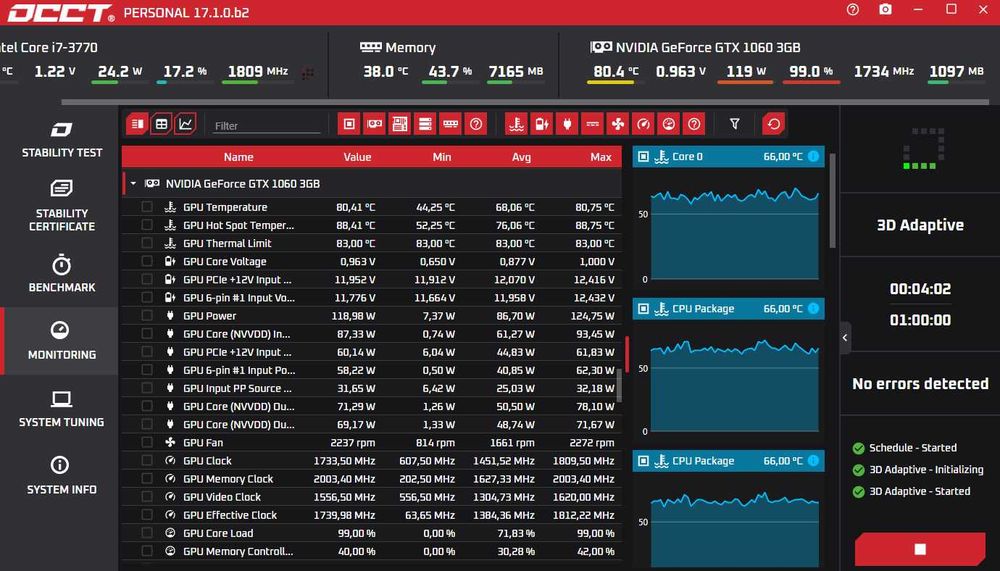
Task: Toggle the power plug sensor filter
Action: pos(567,124)
